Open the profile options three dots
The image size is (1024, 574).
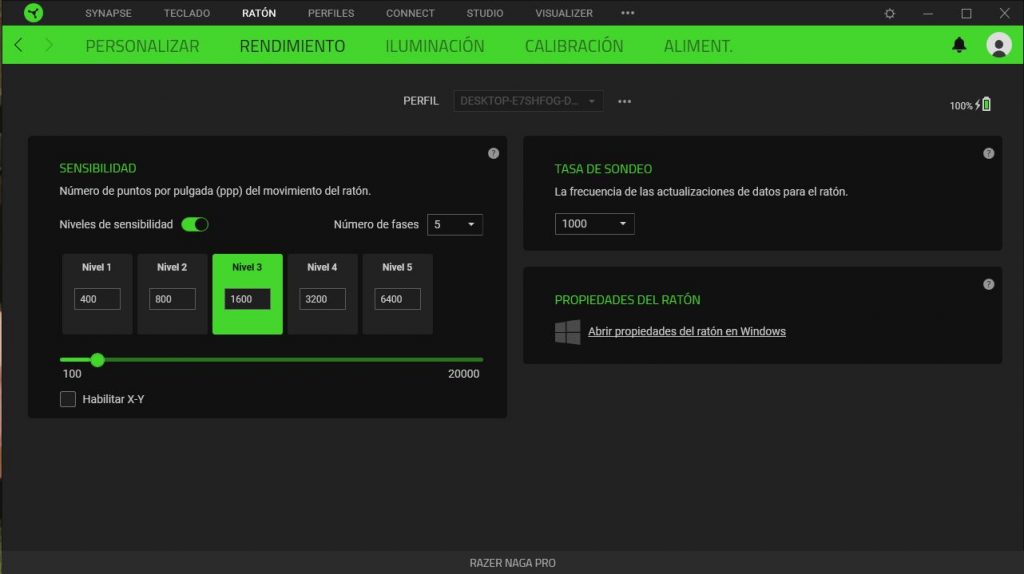(x=624, y=101)
